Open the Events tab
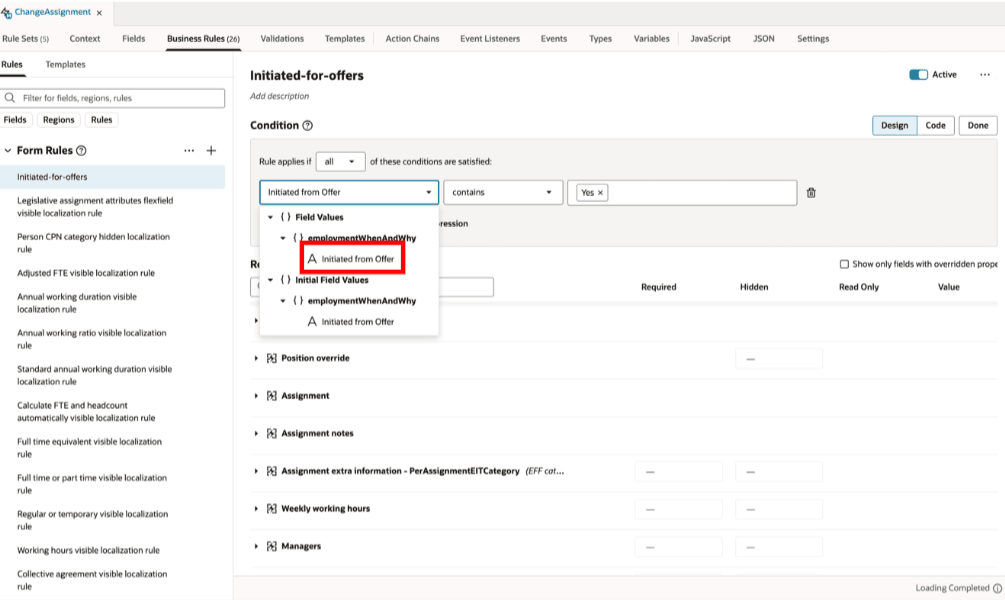The image size is (1005, 600). [x=554, y=38]
